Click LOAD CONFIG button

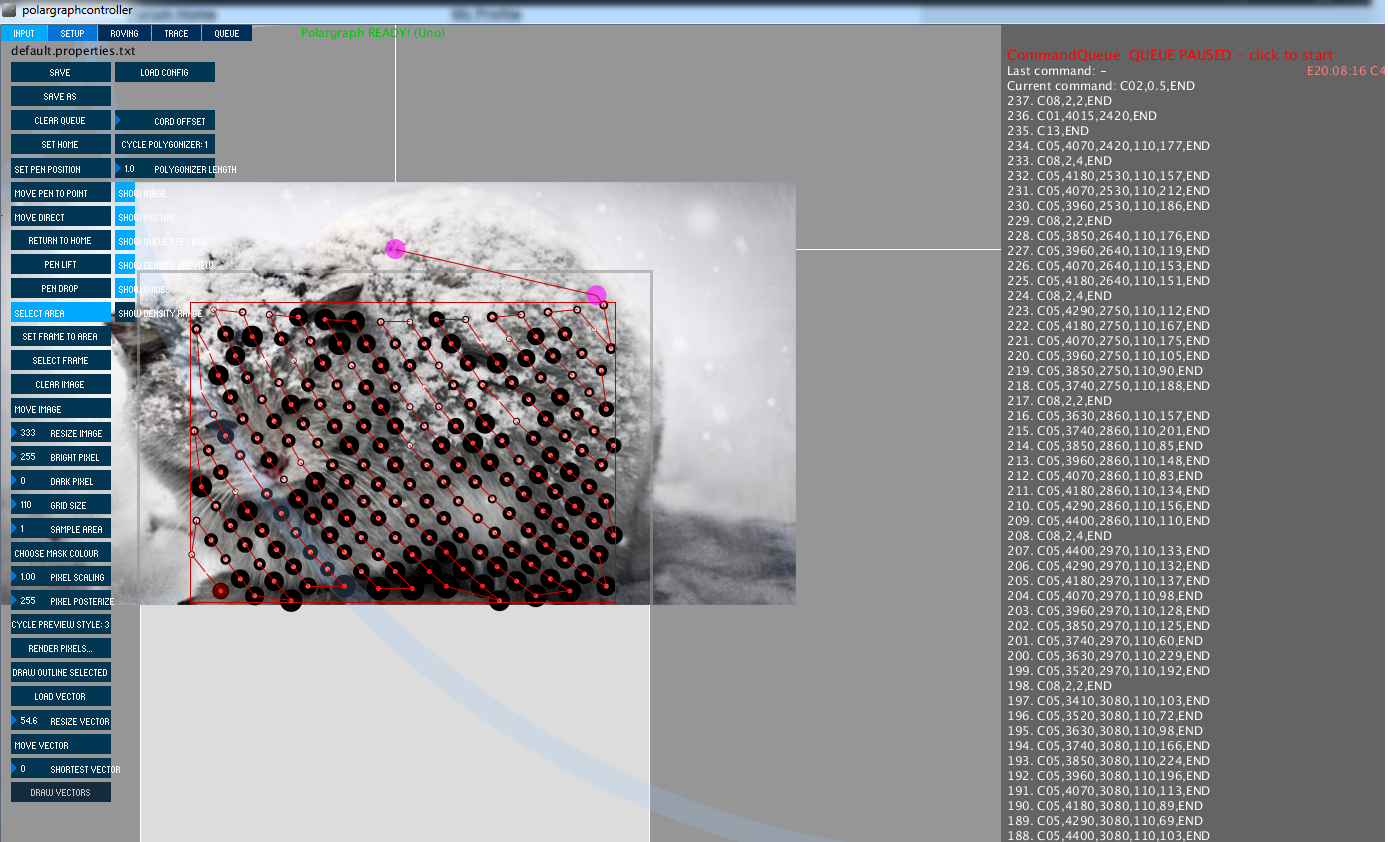165,72
